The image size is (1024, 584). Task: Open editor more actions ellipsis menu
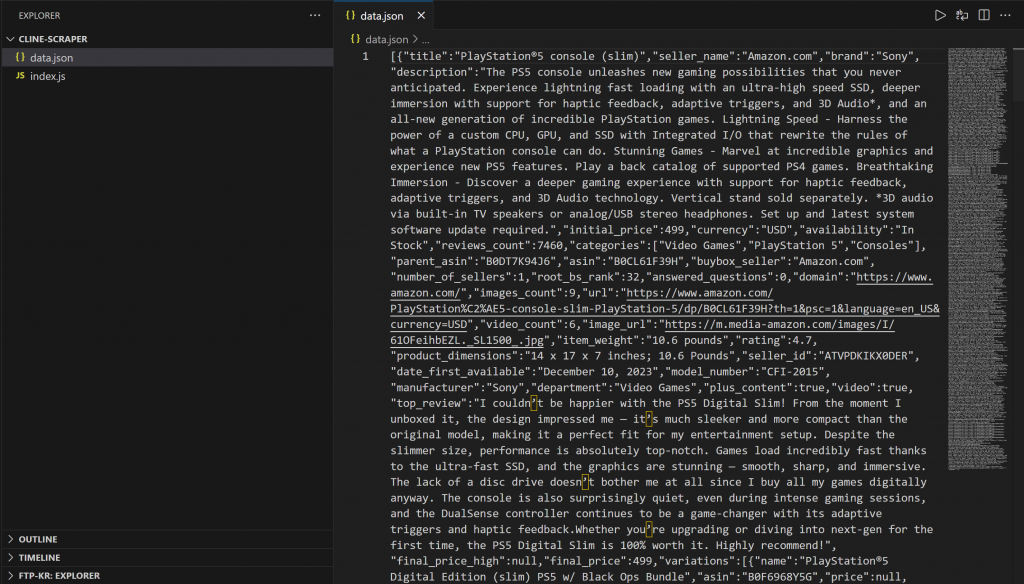(x=1005, y=15)
